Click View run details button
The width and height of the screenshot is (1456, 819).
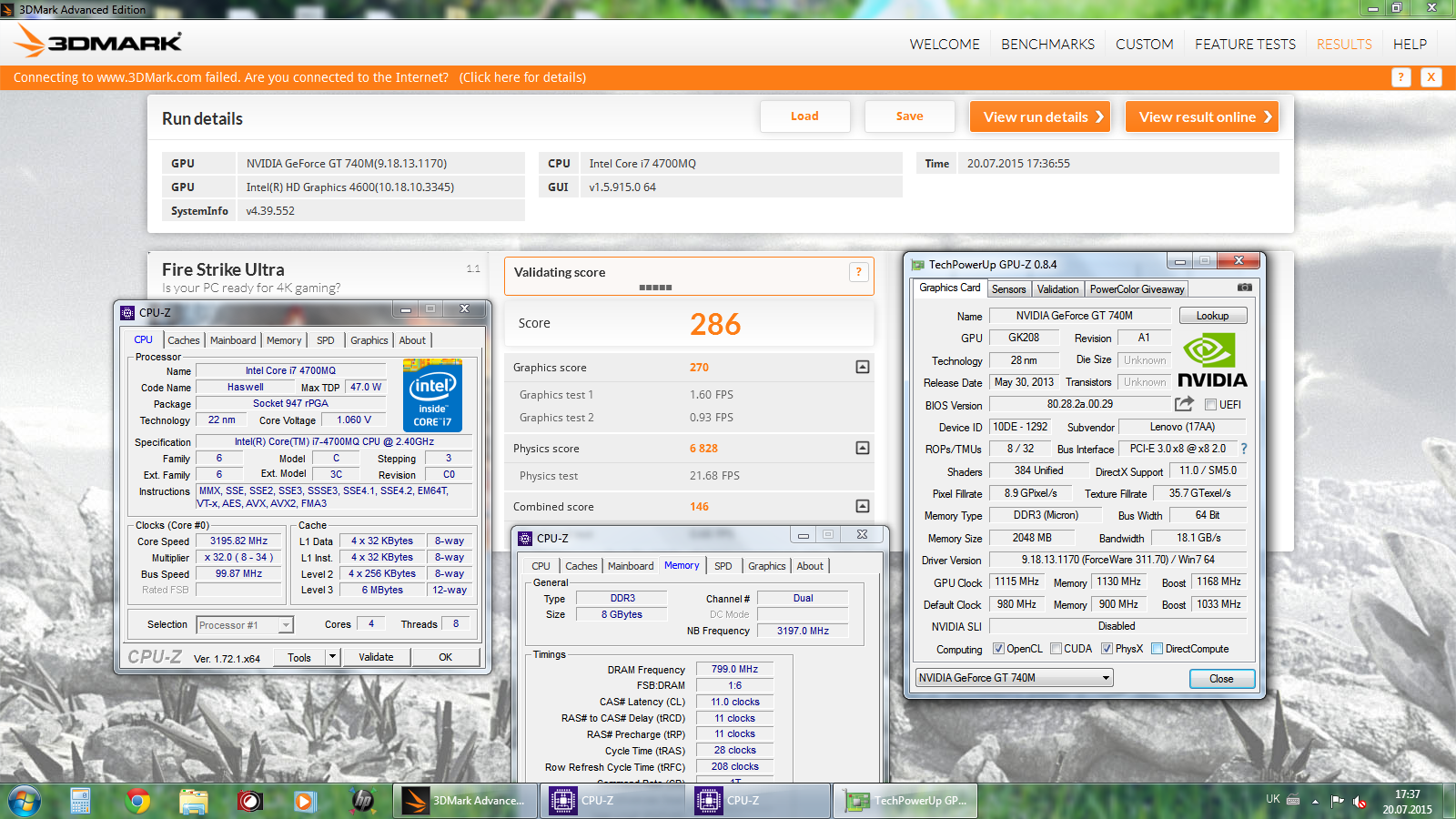point(1039,116)
